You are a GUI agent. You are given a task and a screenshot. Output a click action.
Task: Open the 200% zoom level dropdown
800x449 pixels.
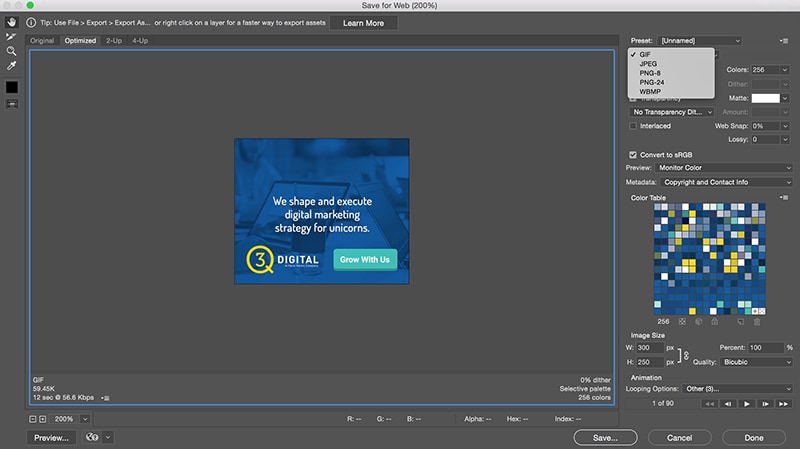pyautogui.click(x=85, y=419)
